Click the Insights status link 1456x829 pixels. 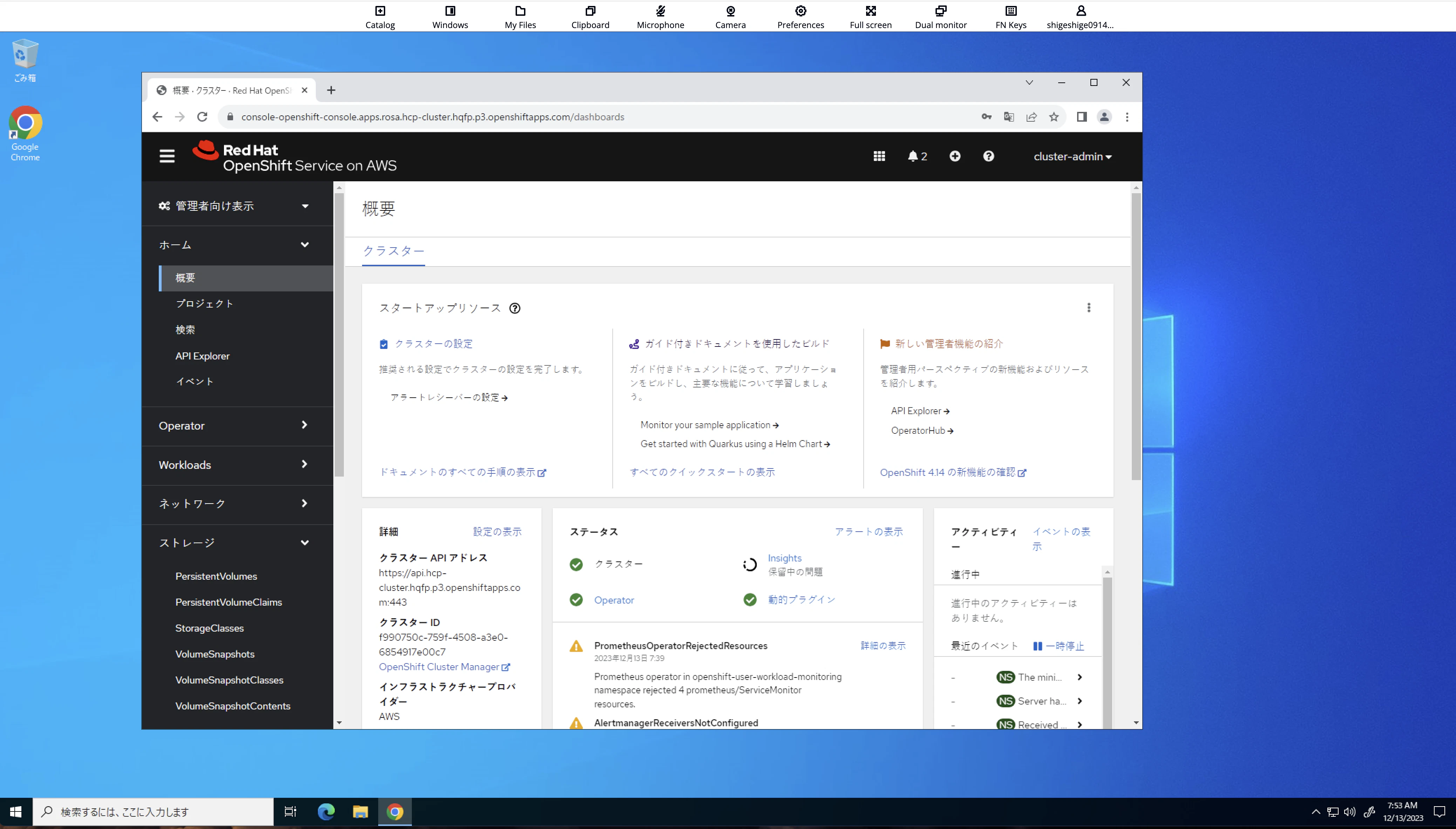[785, 558]
